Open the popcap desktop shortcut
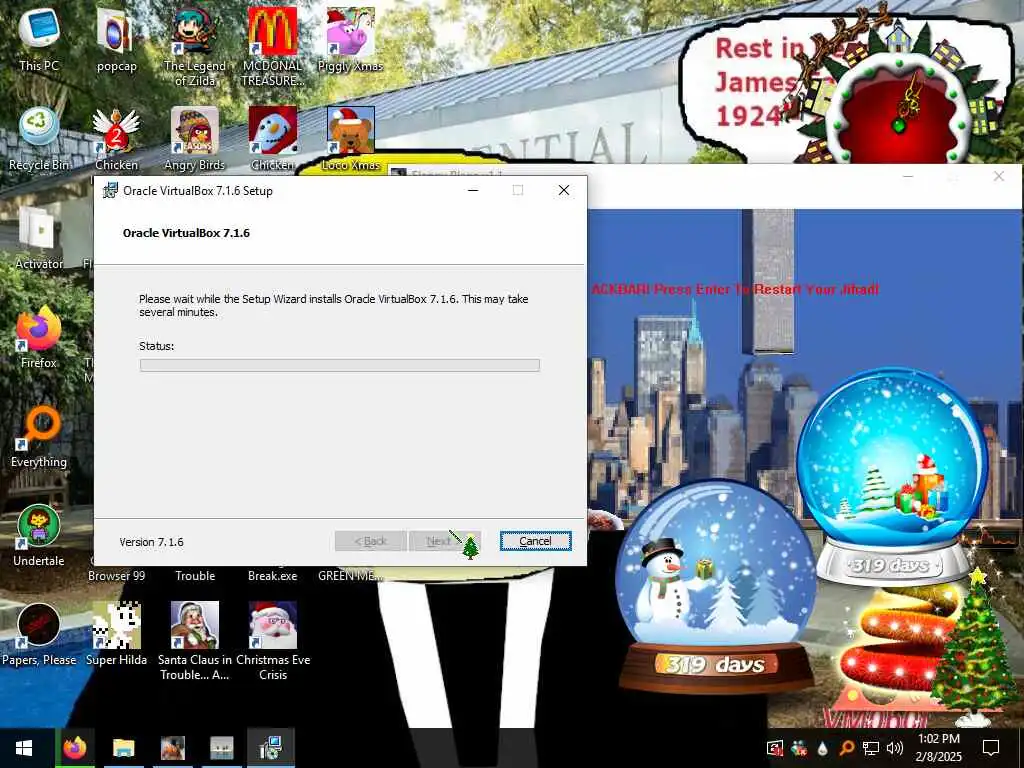The image size is (1024, 768). pos(116,40)
